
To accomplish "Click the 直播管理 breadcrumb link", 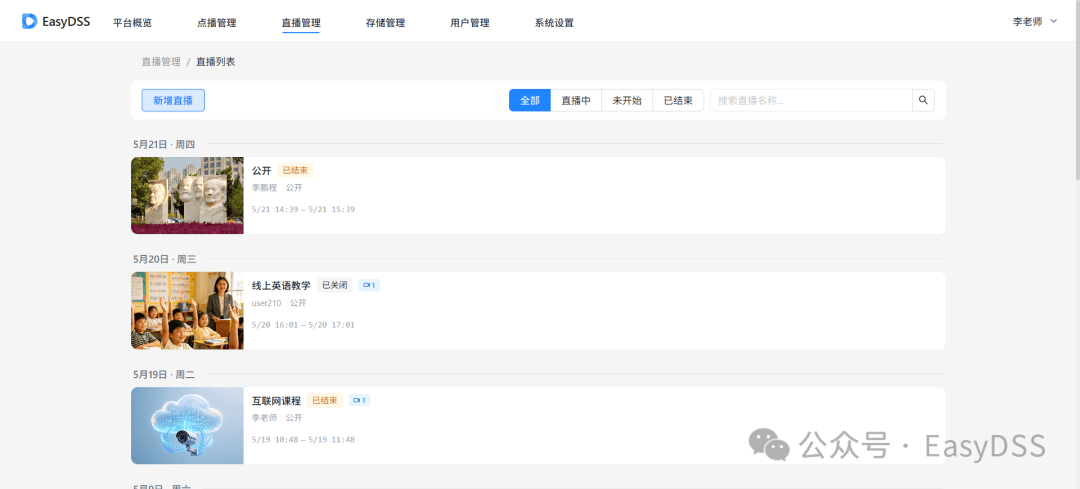I will pyautogui.click(x=161, y=61).
